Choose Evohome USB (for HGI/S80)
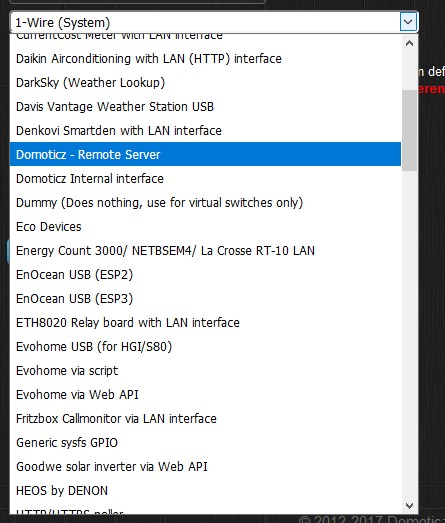Viewport: 445px width, 523px height. (205, 347)
